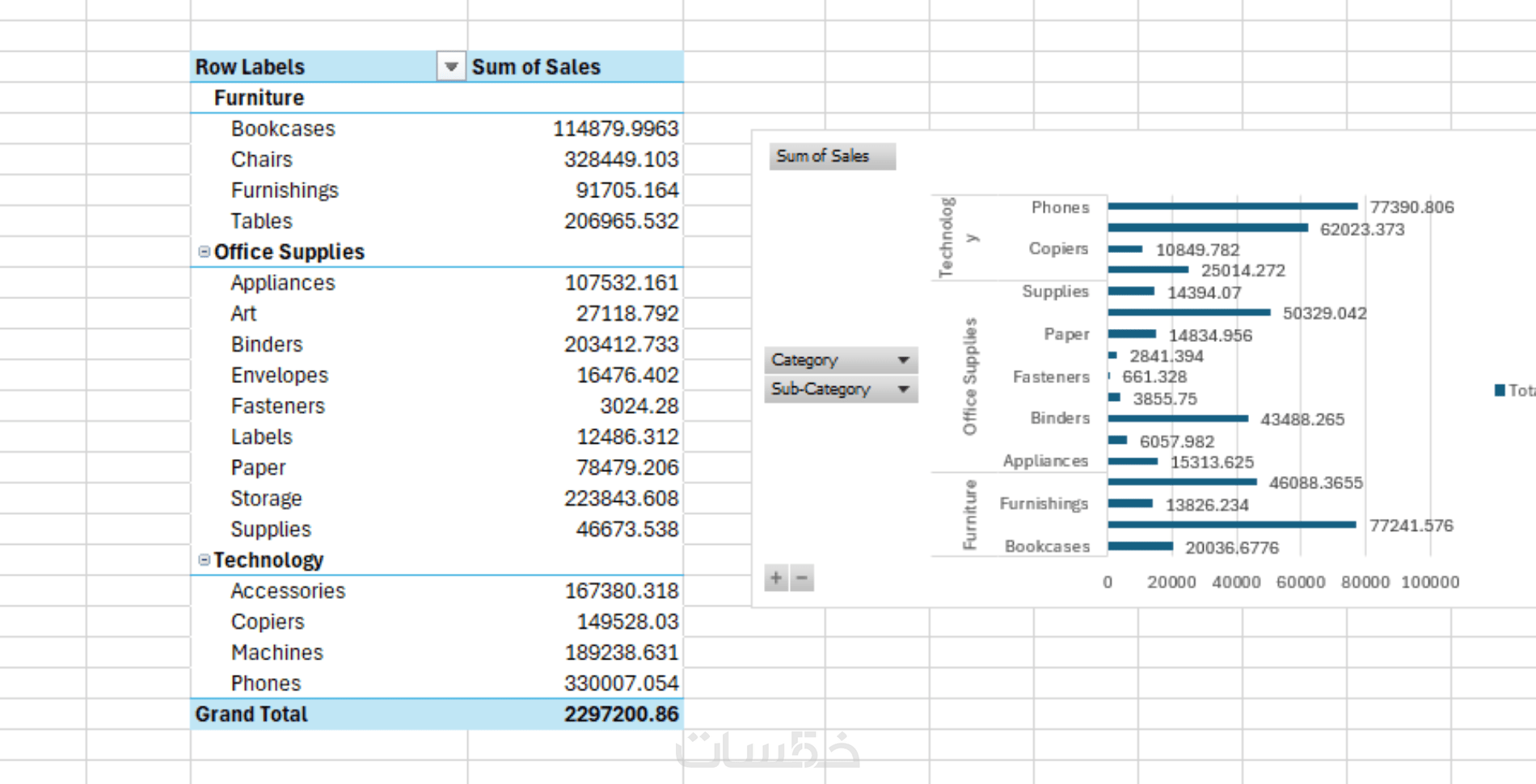Click the chart data label 50329.042

[1324, 314]
